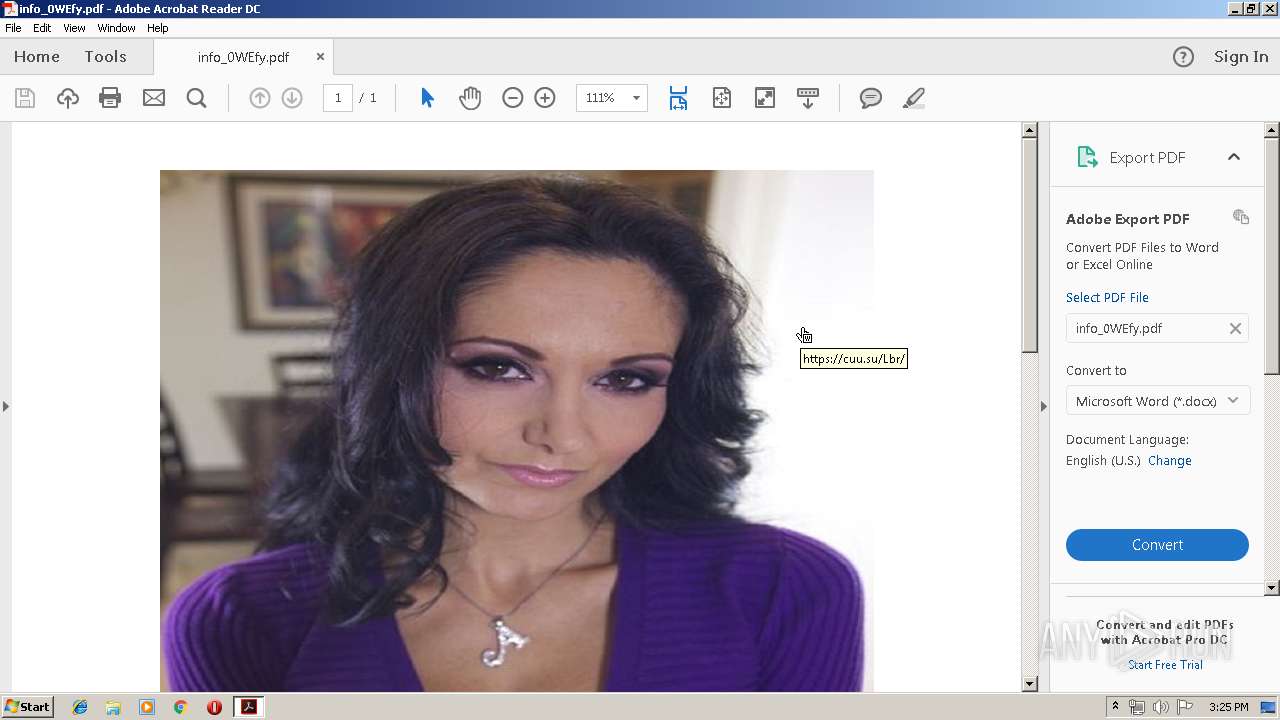Open the Windows Start menu

point(27,707)
